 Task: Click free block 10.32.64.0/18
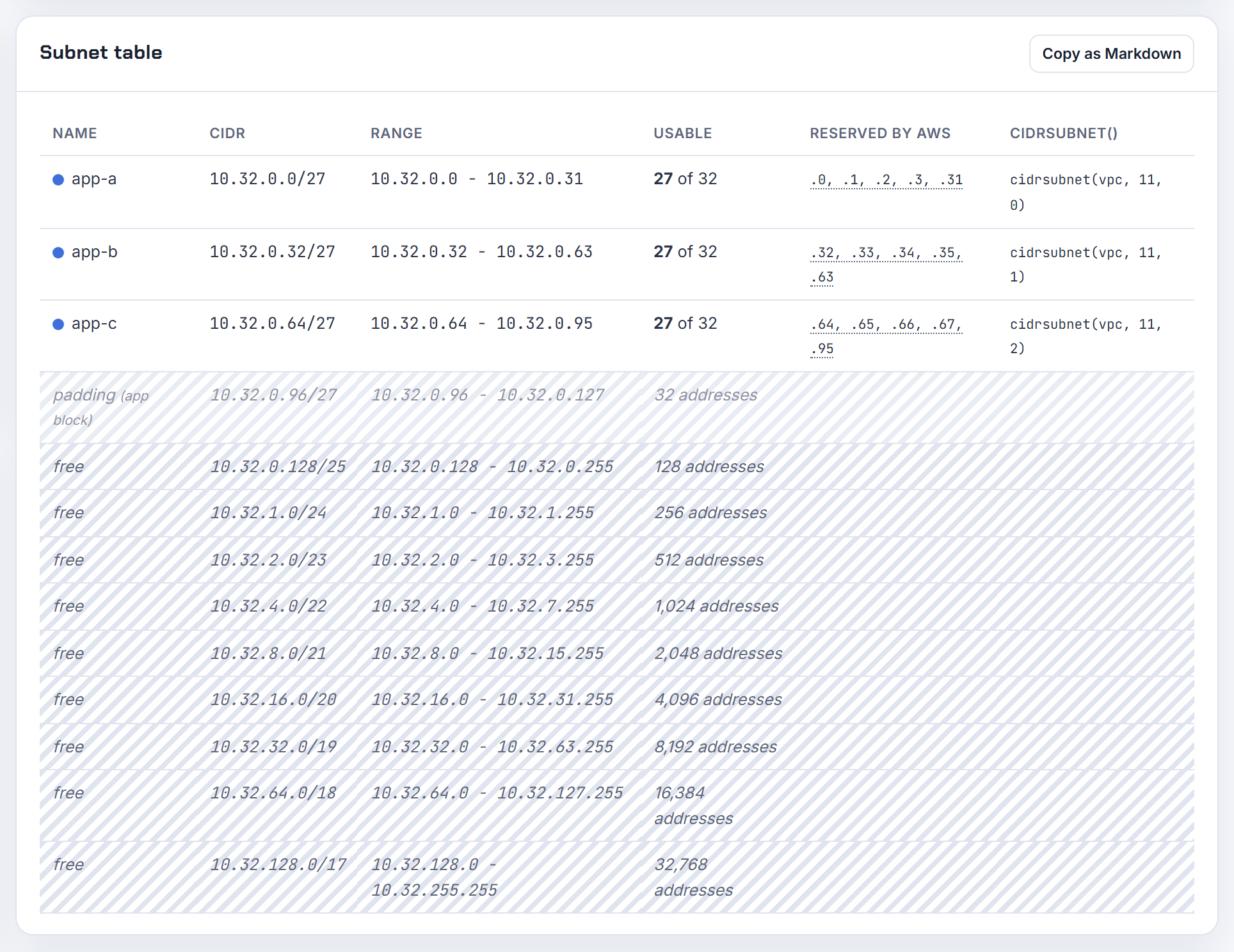pos(274,793)
